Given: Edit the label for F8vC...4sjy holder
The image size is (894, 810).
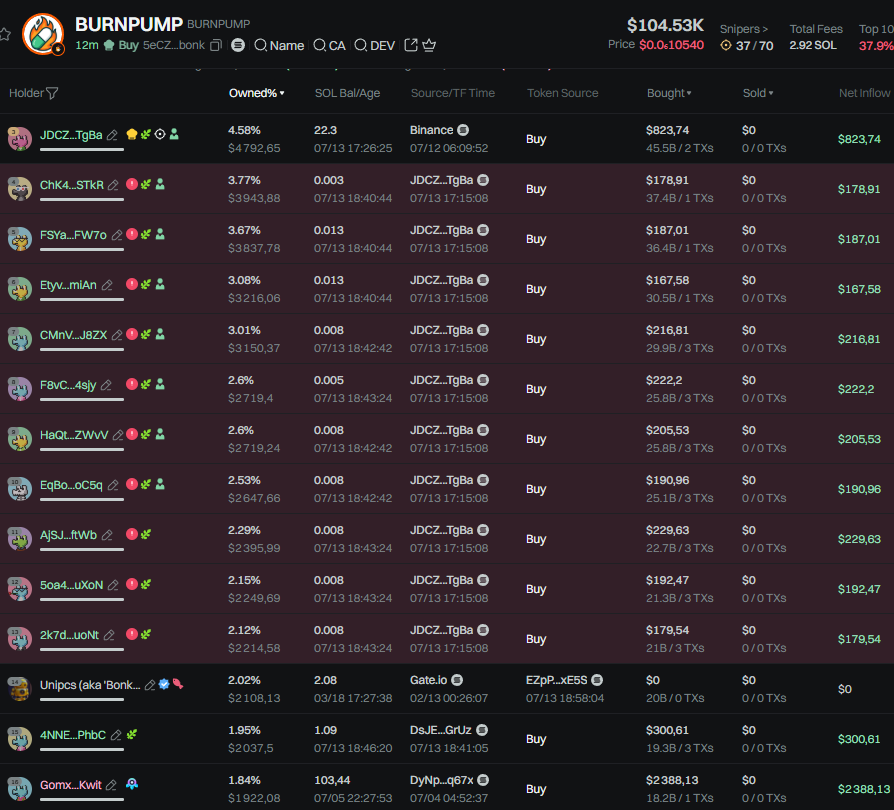Looking at the screenshot, I should click(x=107, y=385).
